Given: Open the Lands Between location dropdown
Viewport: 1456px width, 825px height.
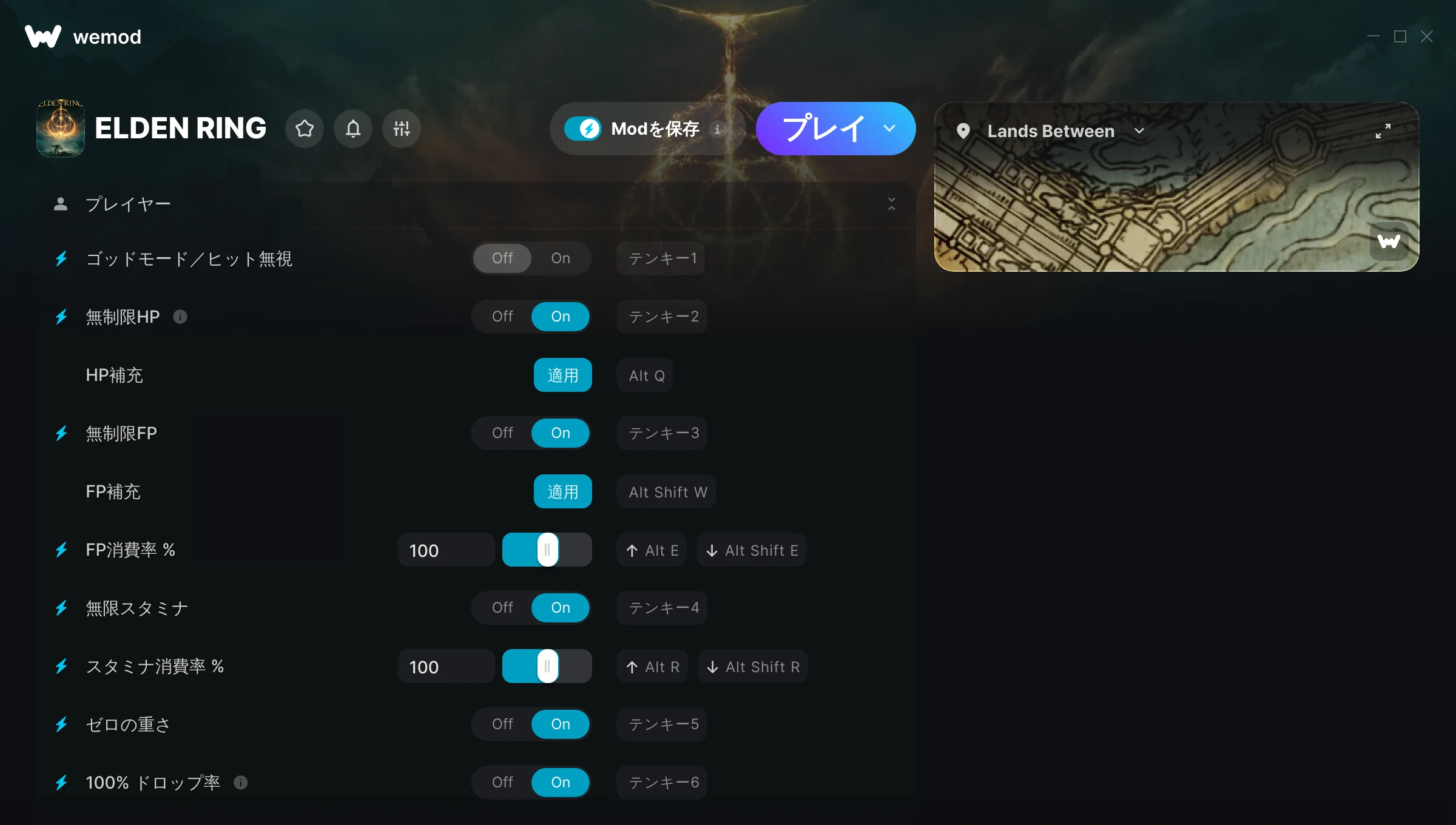Looking at the screenshot, I should pos(1139,131).
